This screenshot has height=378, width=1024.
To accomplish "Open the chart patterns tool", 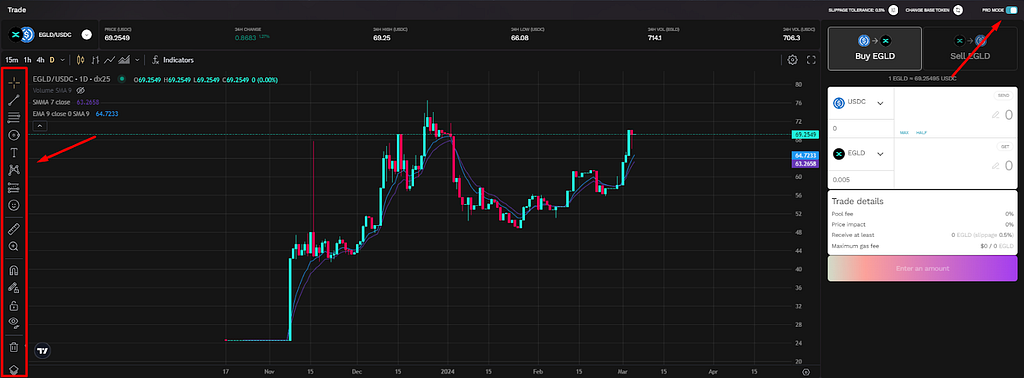I will click(14, 170).
